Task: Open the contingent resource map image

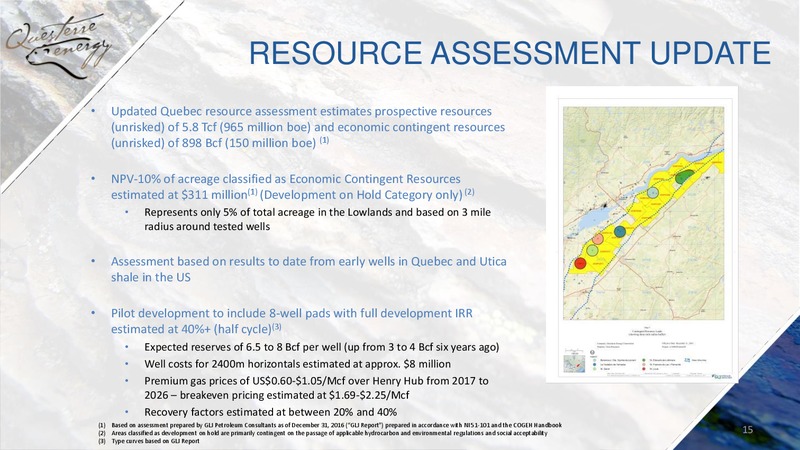Action: [642, 234]
